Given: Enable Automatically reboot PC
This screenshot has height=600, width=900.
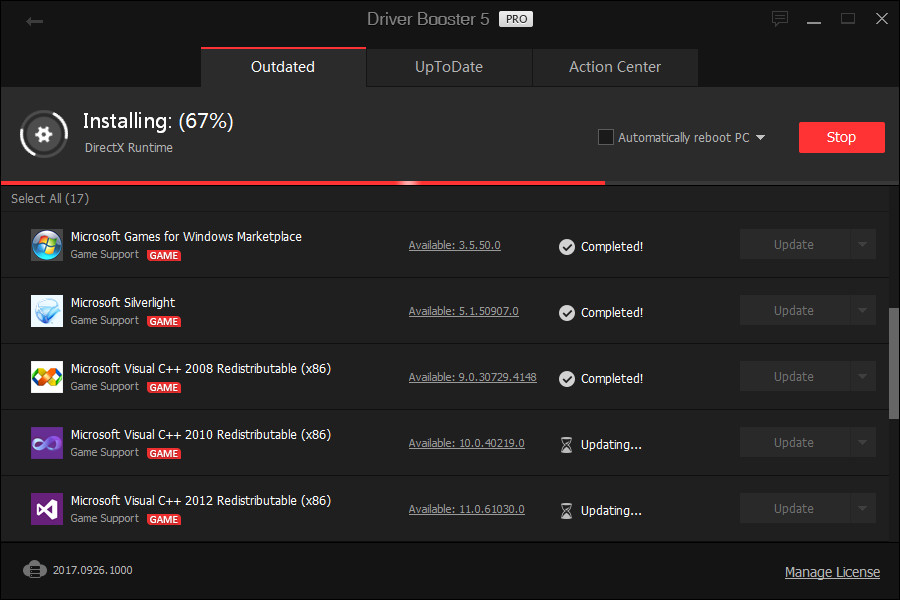Looking at the screenshot, I should pos(606,137).
